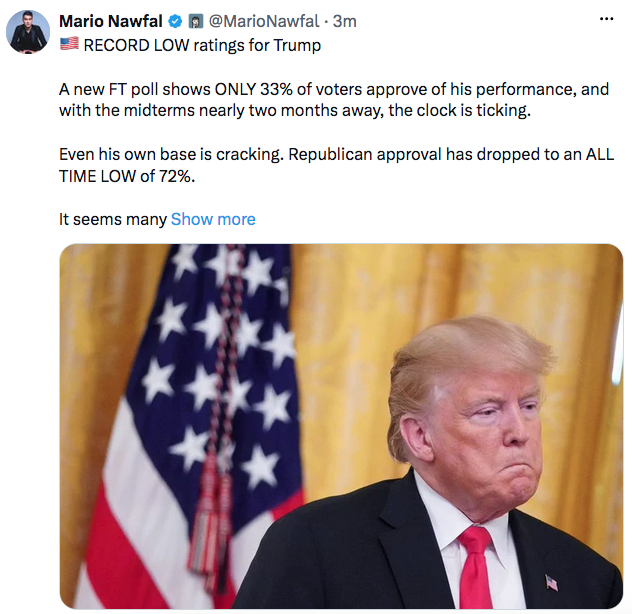This screenshot has height=614, width=632.
Task: Click the @MarioNawfal handle
Action: click(x=264, y=21)
